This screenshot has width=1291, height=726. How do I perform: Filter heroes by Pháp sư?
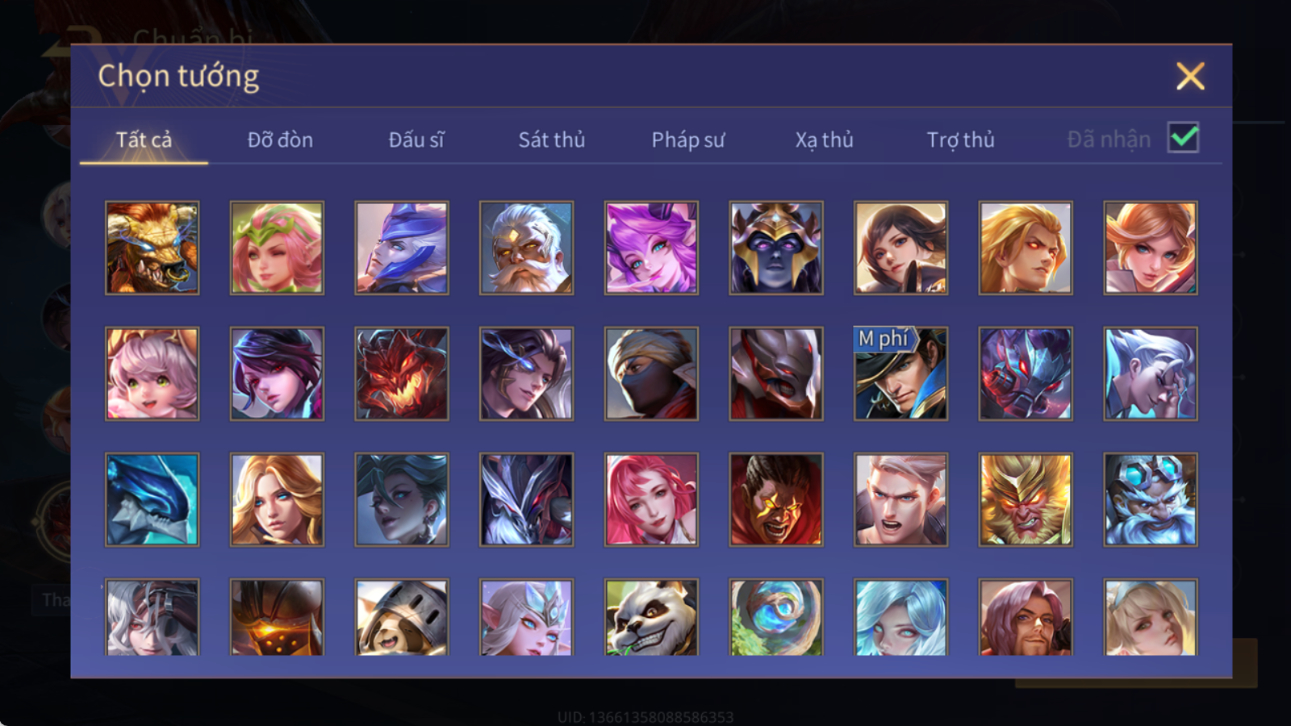click(x=688, y=140)
